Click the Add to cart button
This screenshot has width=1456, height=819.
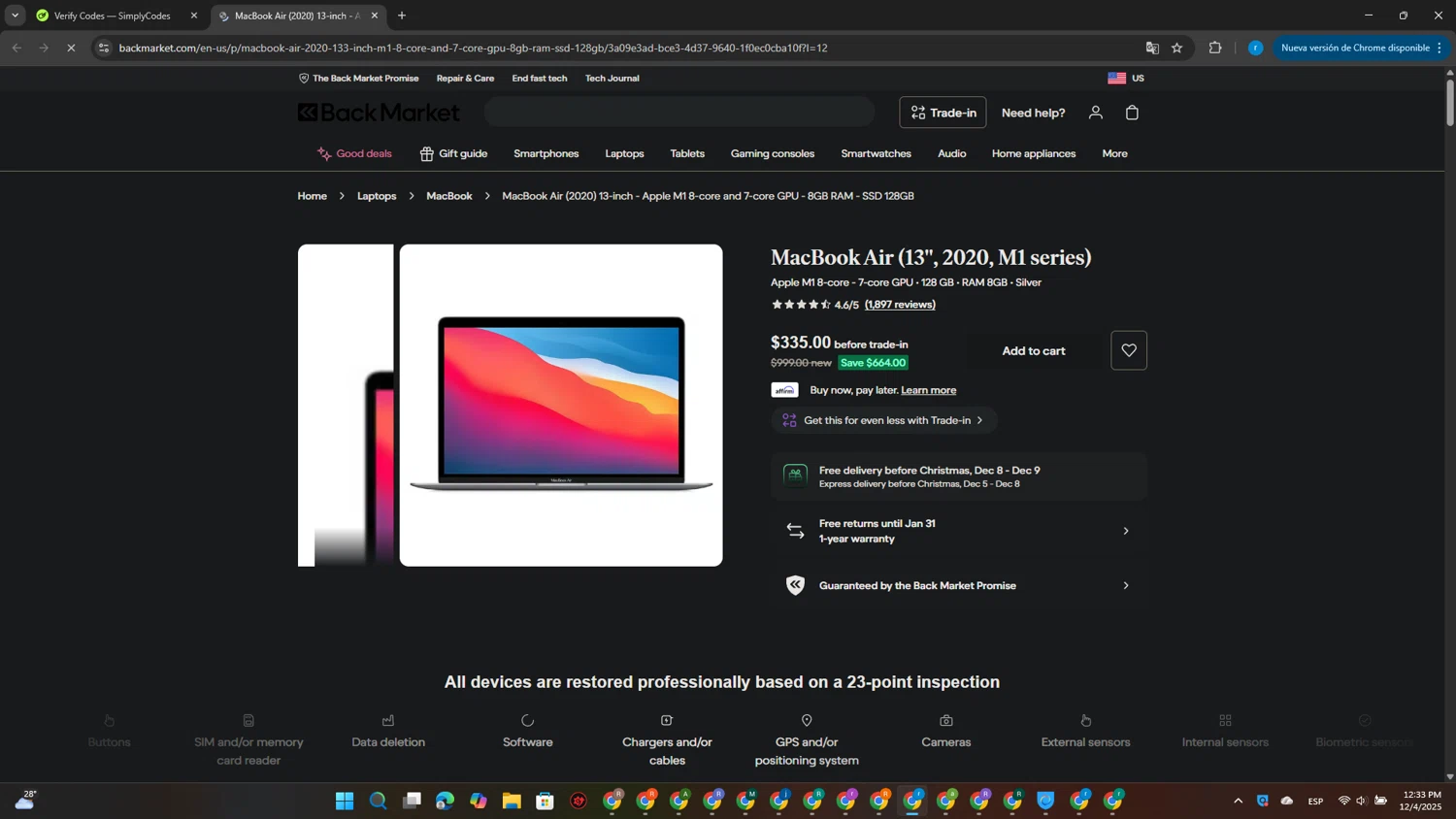click(x=1033, y=350)
